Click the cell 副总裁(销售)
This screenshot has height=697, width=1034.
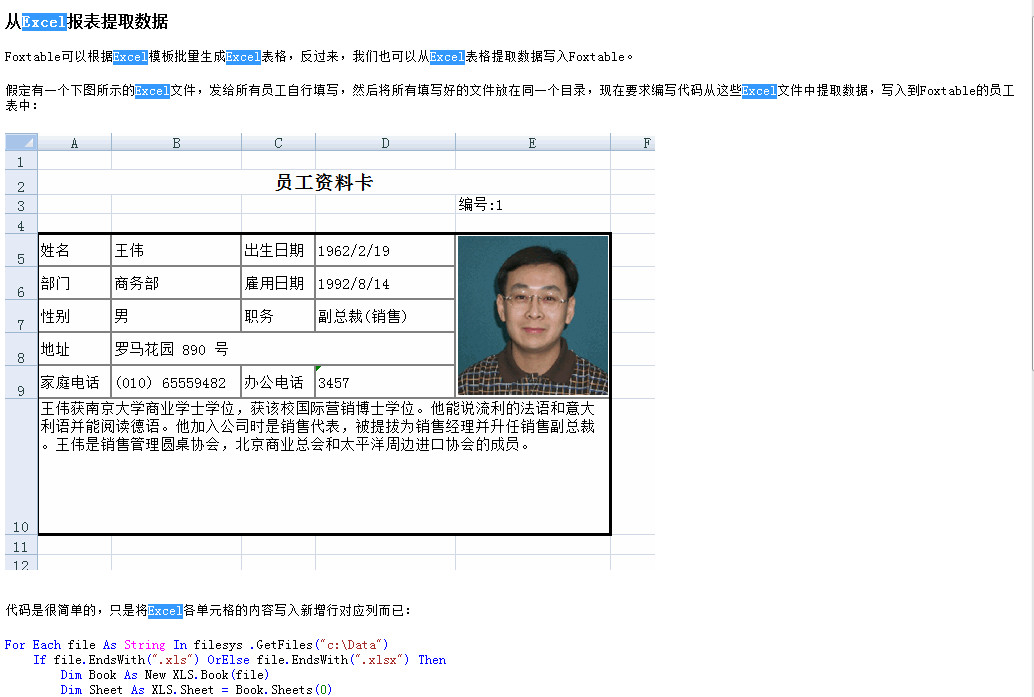385,316
